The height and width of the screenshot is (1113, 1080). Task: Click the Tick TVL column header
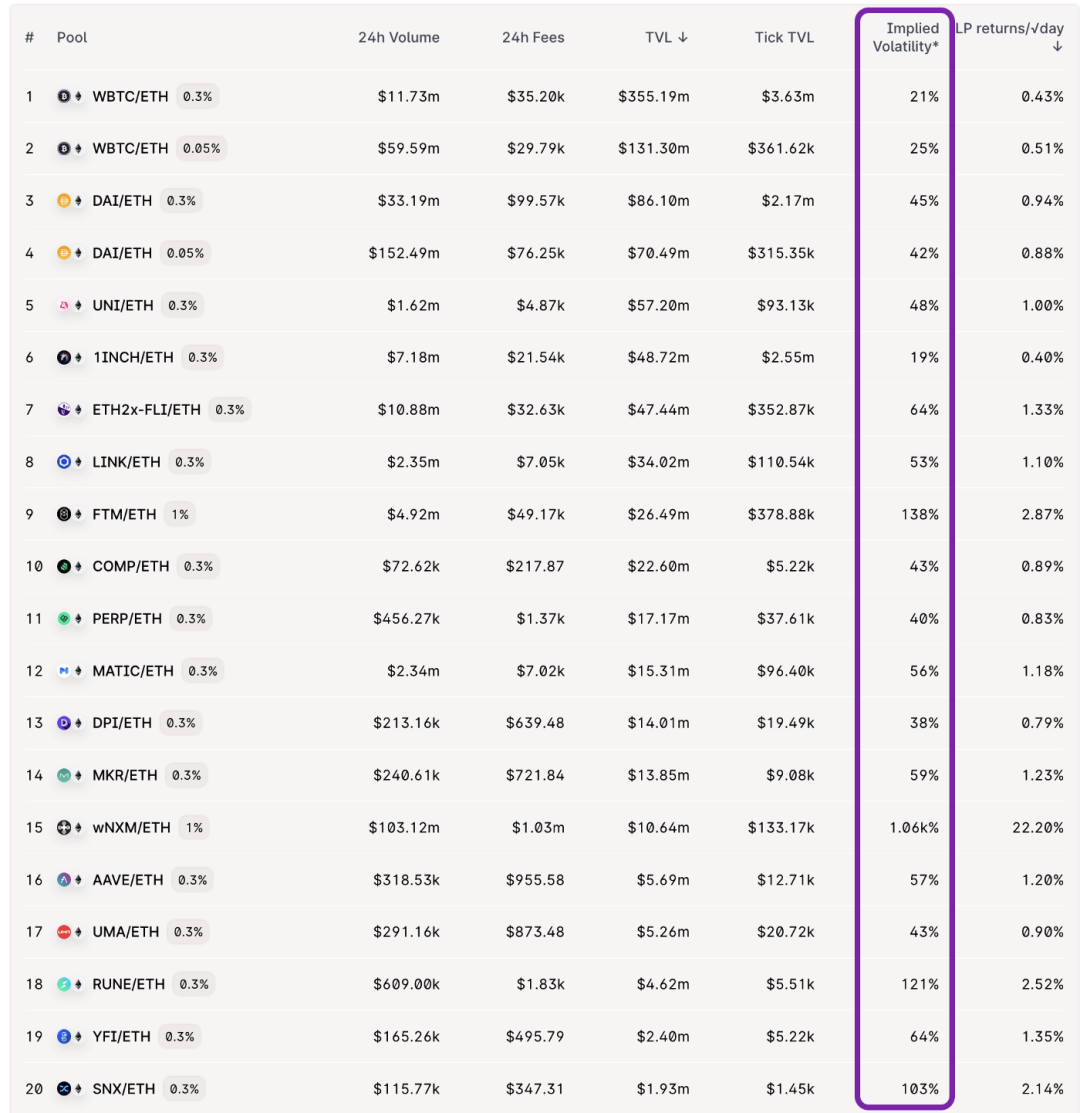(x=784, y=38)
